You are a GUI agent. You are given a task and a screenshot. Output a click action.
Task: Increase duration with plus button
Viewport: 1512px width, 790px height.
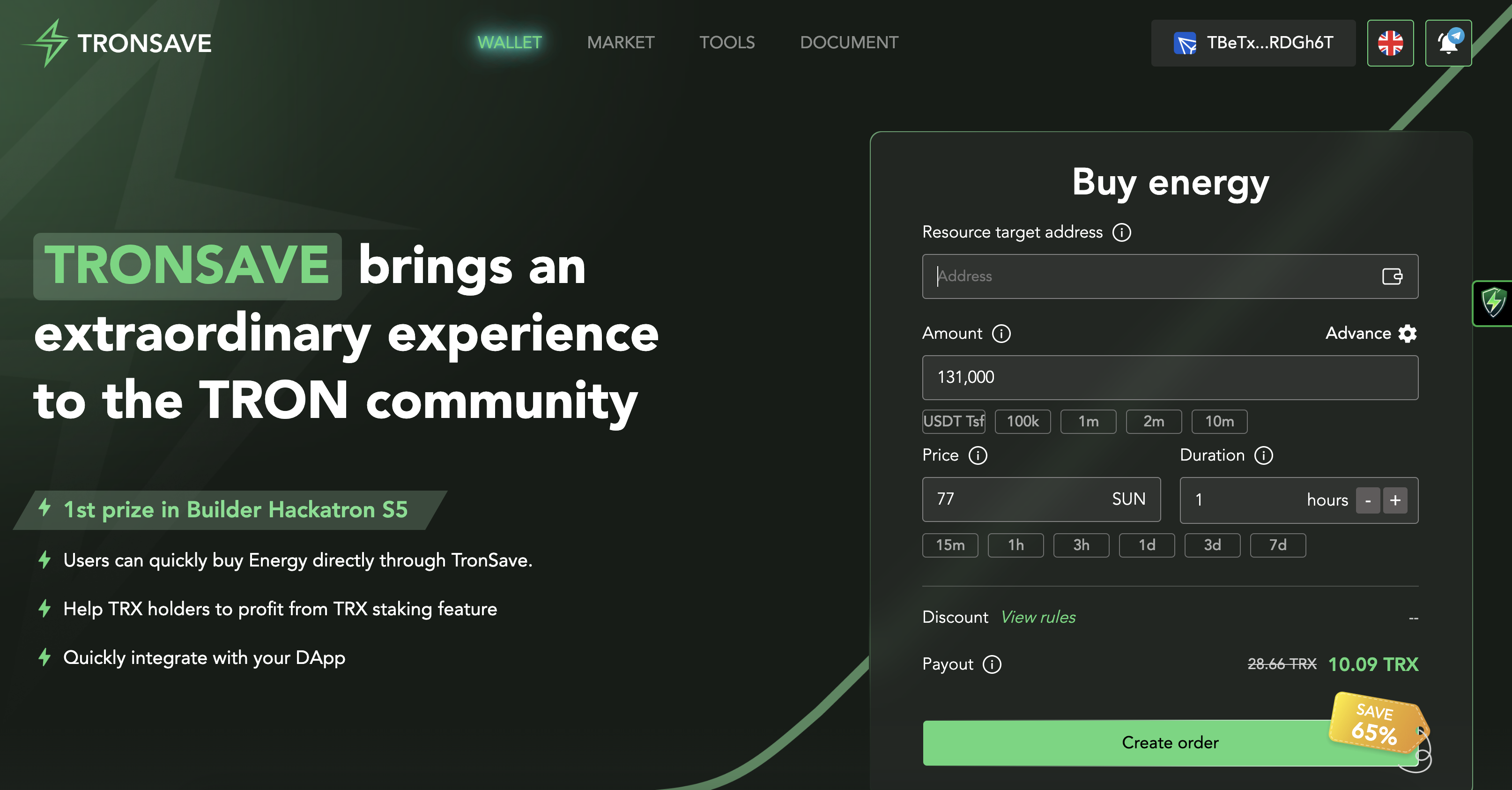[1395, 500]
